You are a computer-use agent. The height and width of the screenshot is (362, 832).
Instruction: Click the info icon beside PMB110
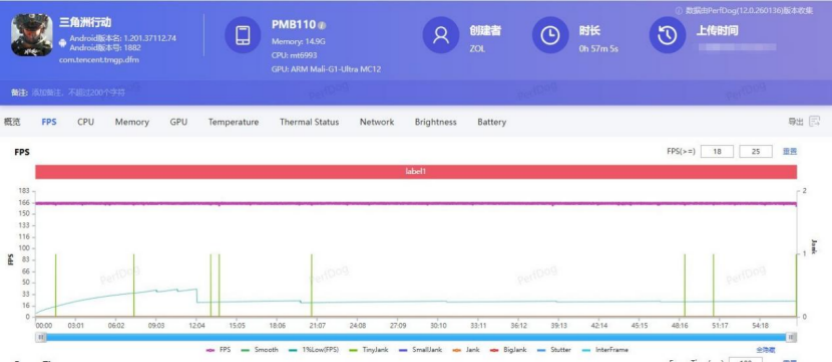click(x=322, y=25)
